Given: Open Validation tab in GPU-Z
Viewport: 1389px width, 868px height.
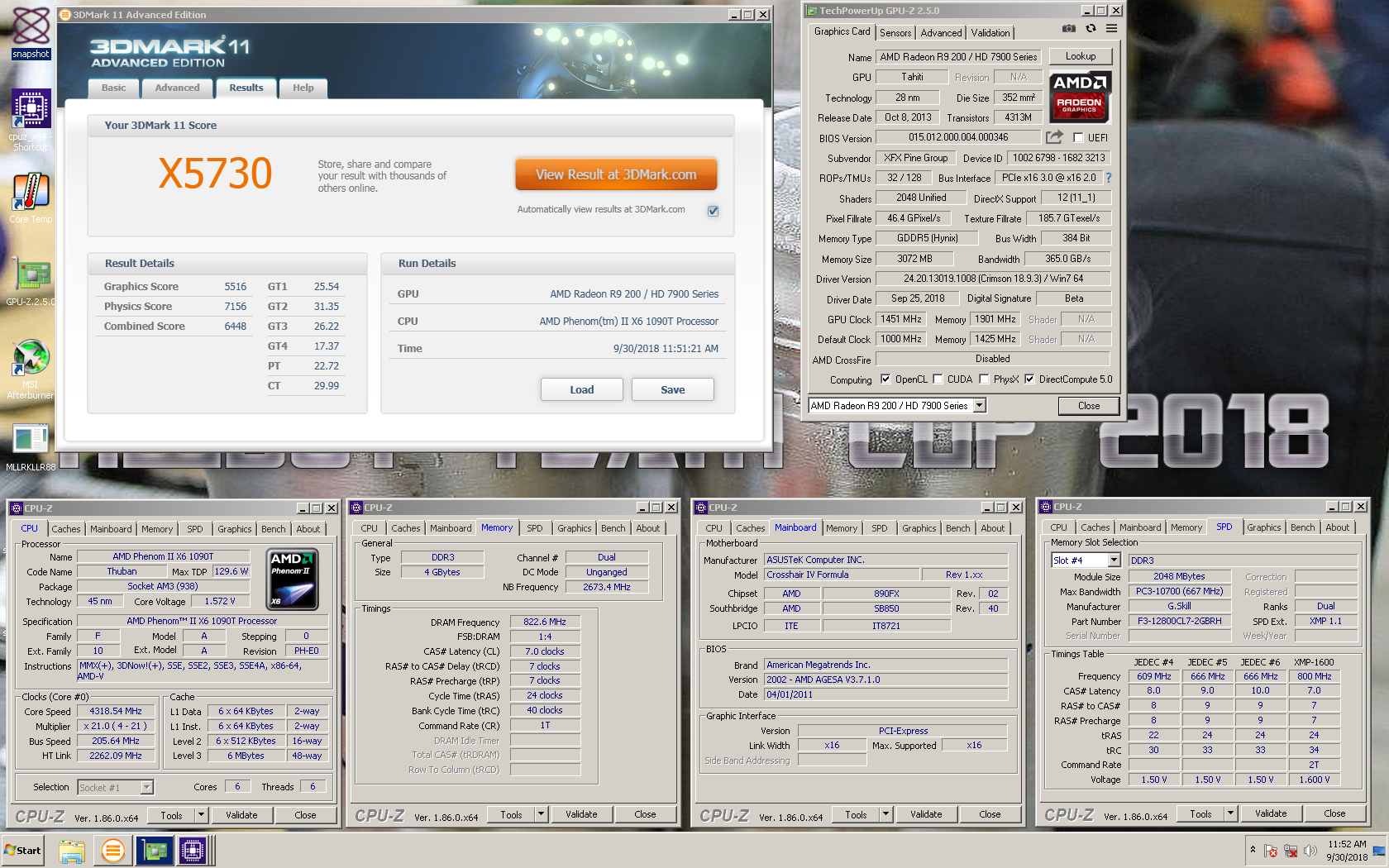Looking at the screenshot, I should [990, 33].
